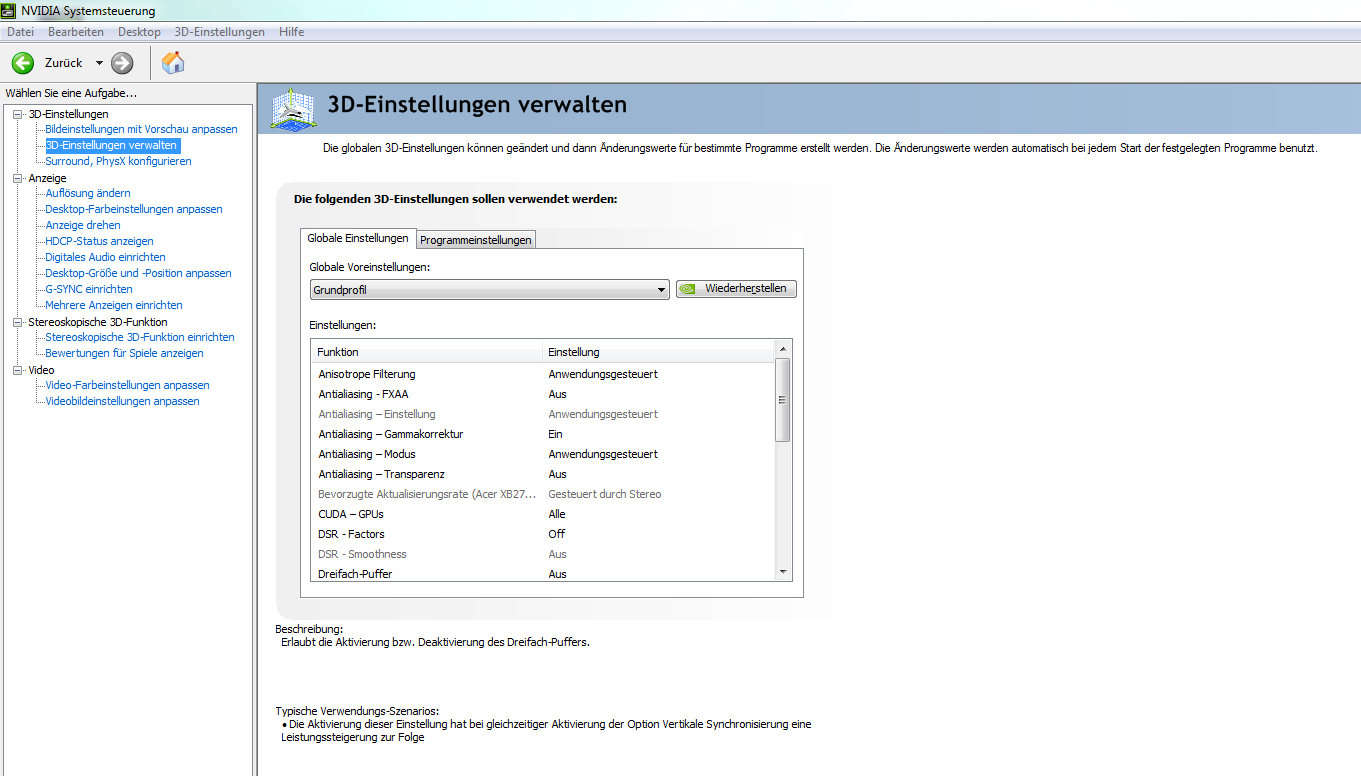Select the Anisotrope Filterung row
The image size is (1361, 776).
click(543, 374)
